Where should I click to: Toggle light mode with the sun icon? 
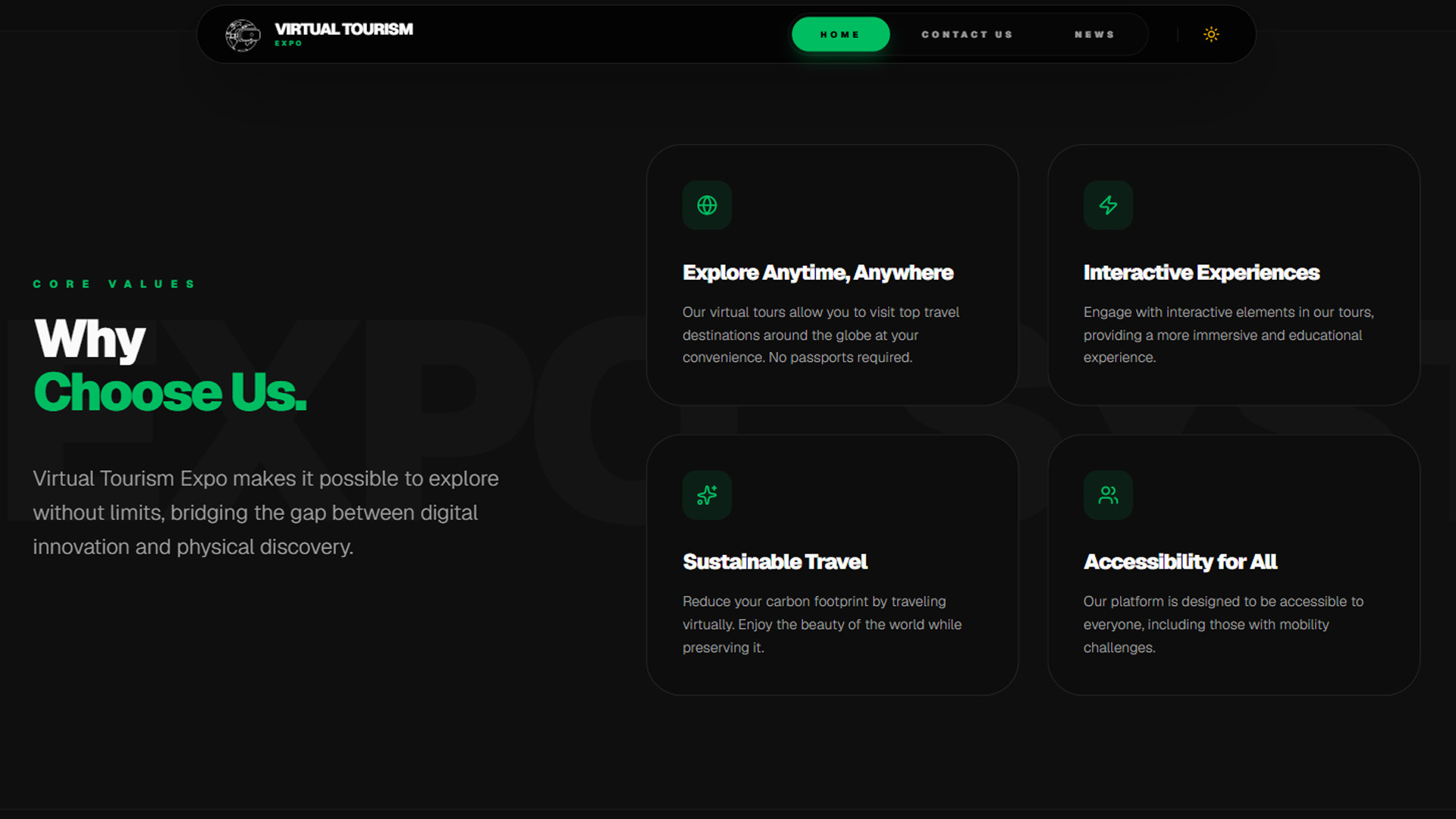1211,34
